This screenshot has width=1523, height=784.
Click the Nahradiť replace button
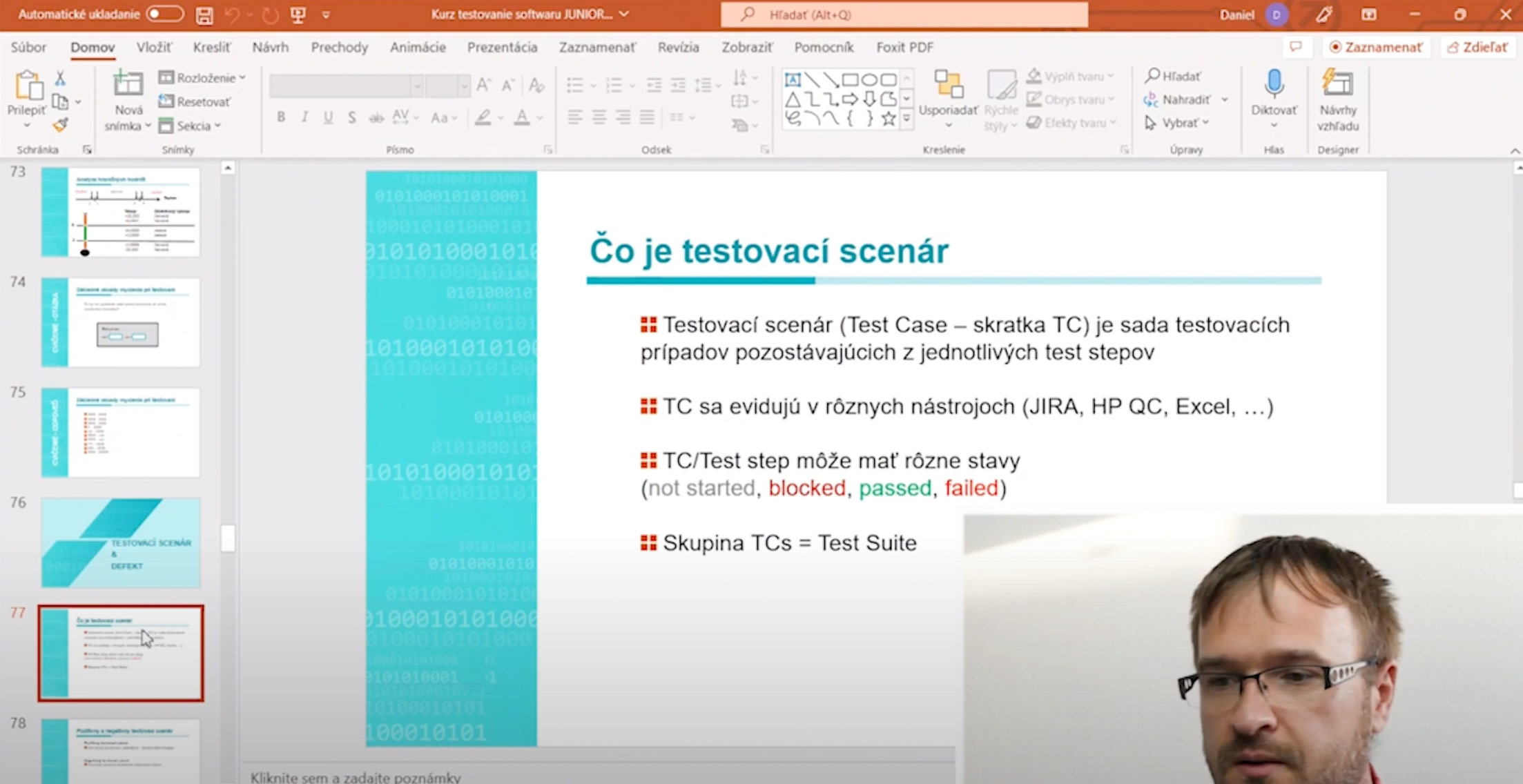click(1177, 99)
